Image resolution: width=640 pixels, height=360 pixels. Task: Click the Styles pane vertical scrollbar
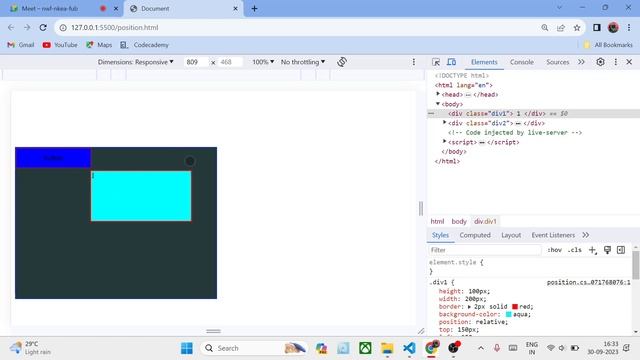[x=636, y=264]
